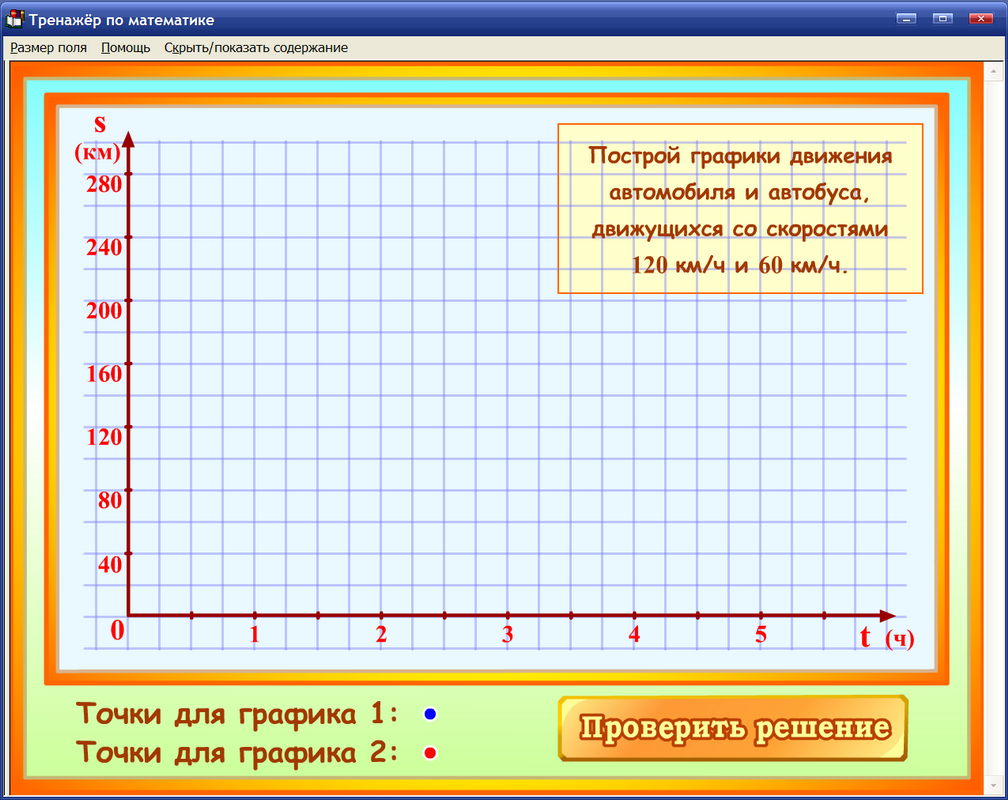Click the arrowhead of the s axis
Viewport: 1008px width, 800px height.
point(128,135)
